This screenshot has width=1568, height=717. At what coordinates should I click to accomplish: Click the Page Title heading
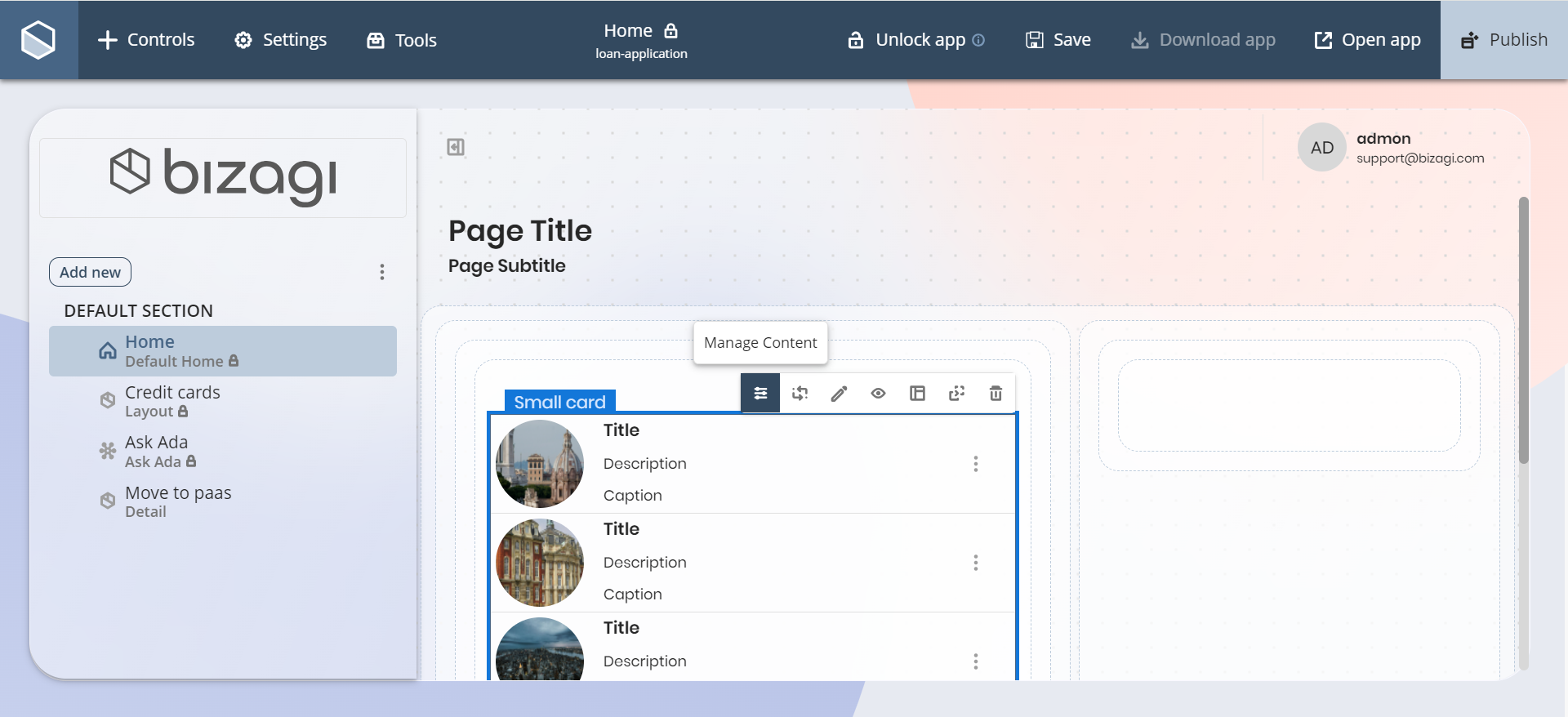pyautogui.click(x=520, y=231)
